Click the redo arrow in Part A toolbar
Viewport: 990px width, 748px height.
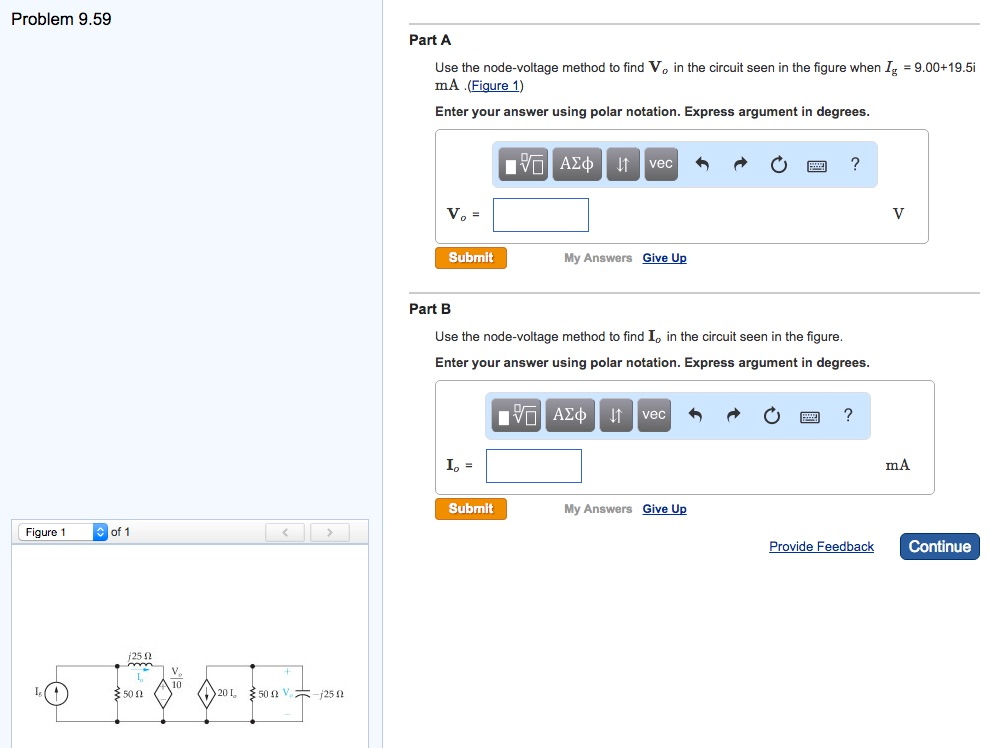coord(742,164)
